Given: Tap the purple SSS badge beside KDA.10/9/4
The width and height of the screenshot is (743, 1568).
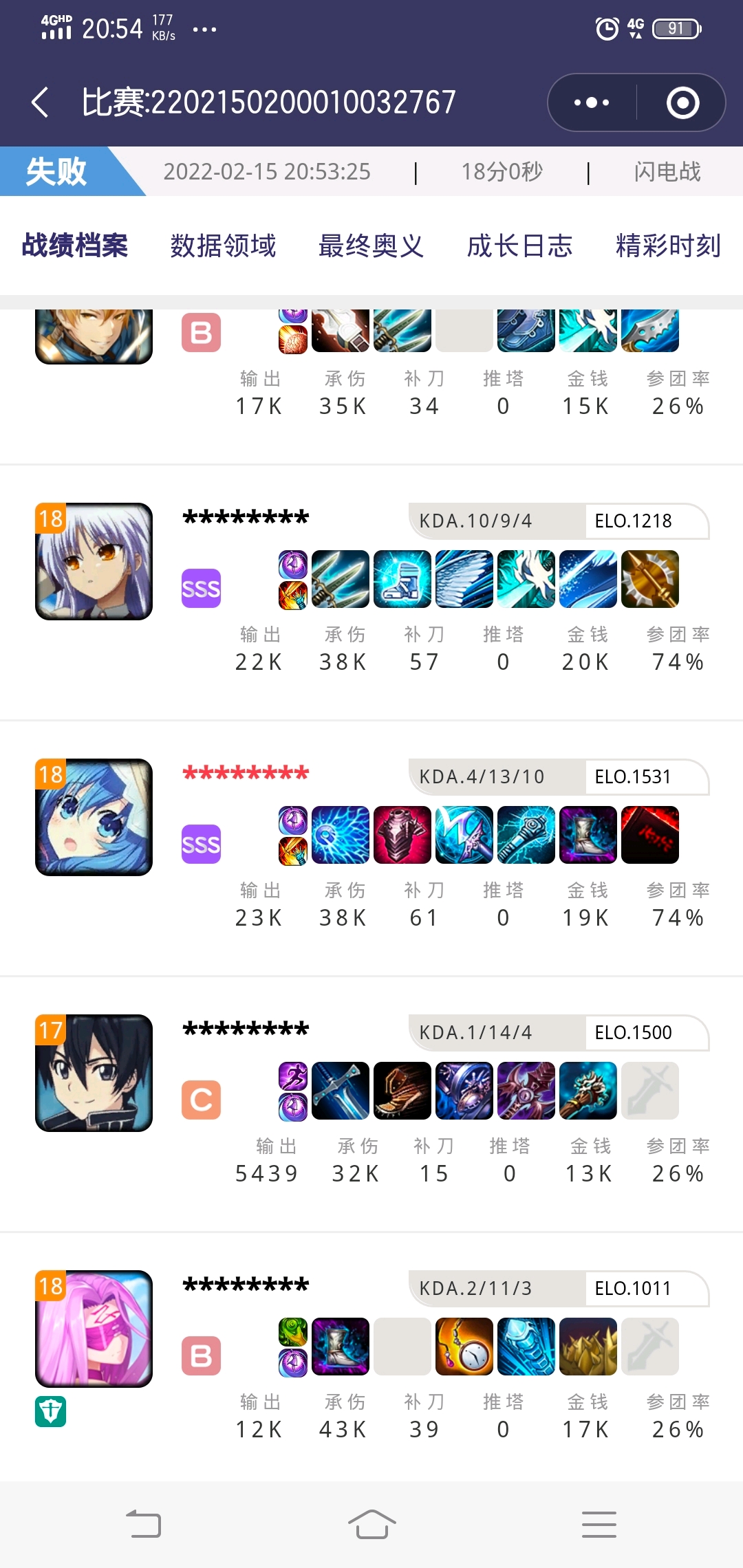Looking at the screenshot, I should pyautogui.click(x=201, y=588).
